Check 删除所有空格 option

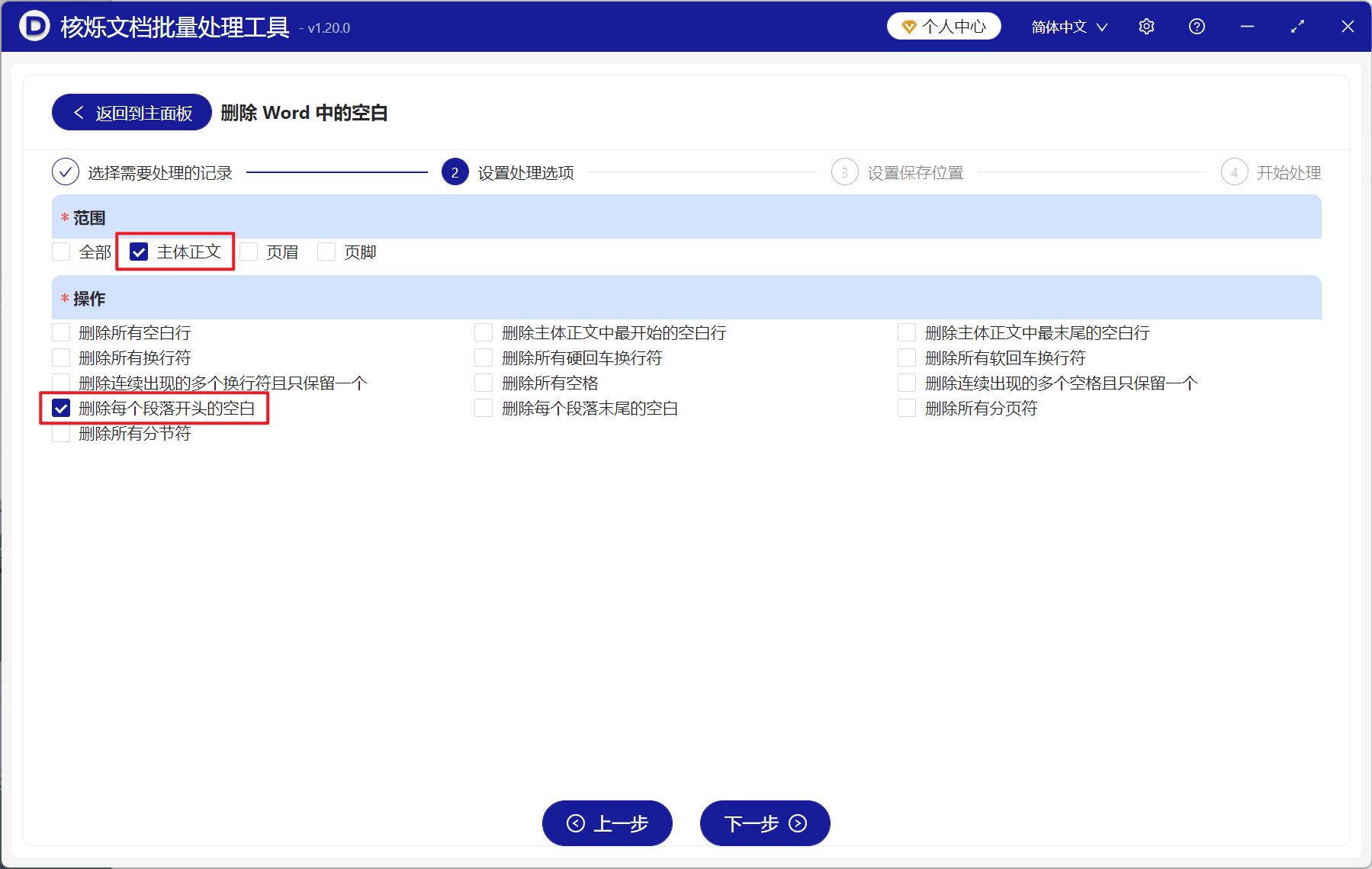484,383
